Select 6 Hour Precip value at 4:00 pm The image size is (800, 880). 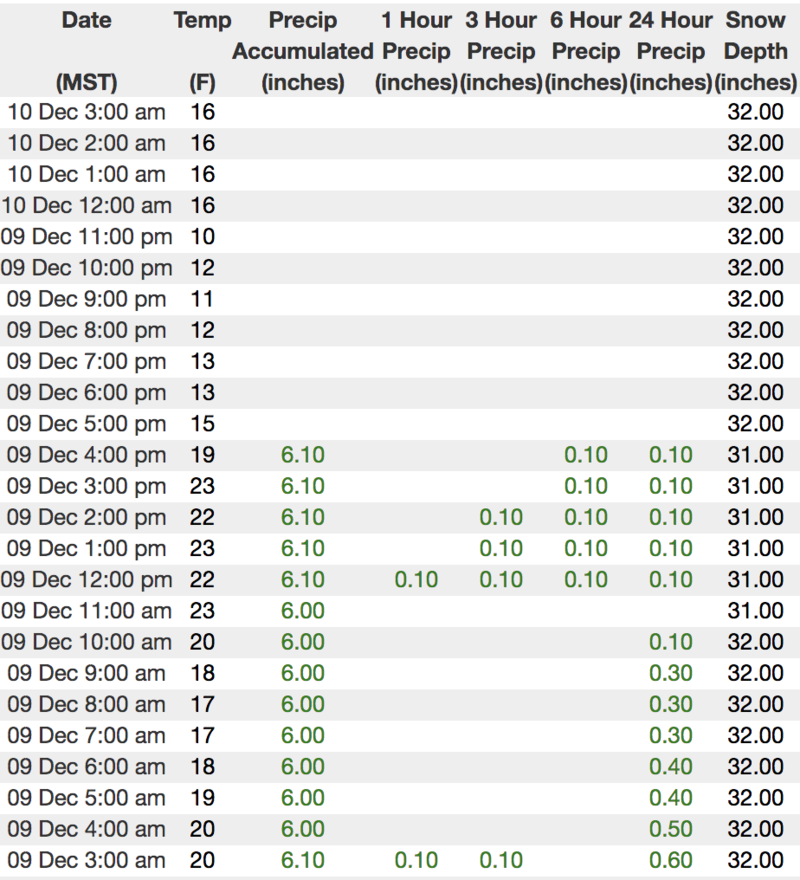[586, 455]
